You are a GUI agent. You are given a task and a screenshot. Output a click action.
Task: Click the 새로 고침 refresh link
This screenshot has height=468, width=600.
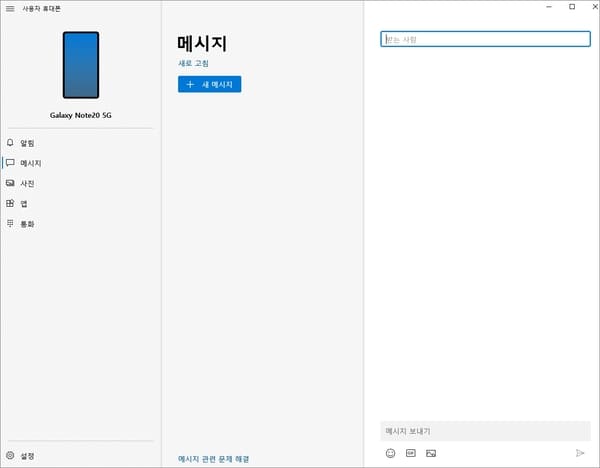coord(193,64)
